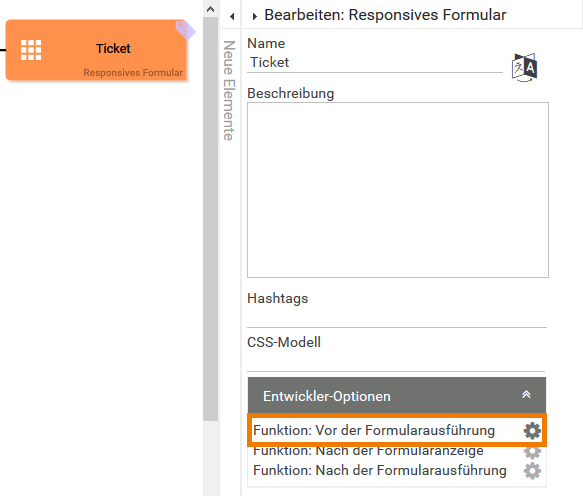583x496 pixels.
Task: Click the purple tag icon on the Ticket node
Action: tap(185, 30)
